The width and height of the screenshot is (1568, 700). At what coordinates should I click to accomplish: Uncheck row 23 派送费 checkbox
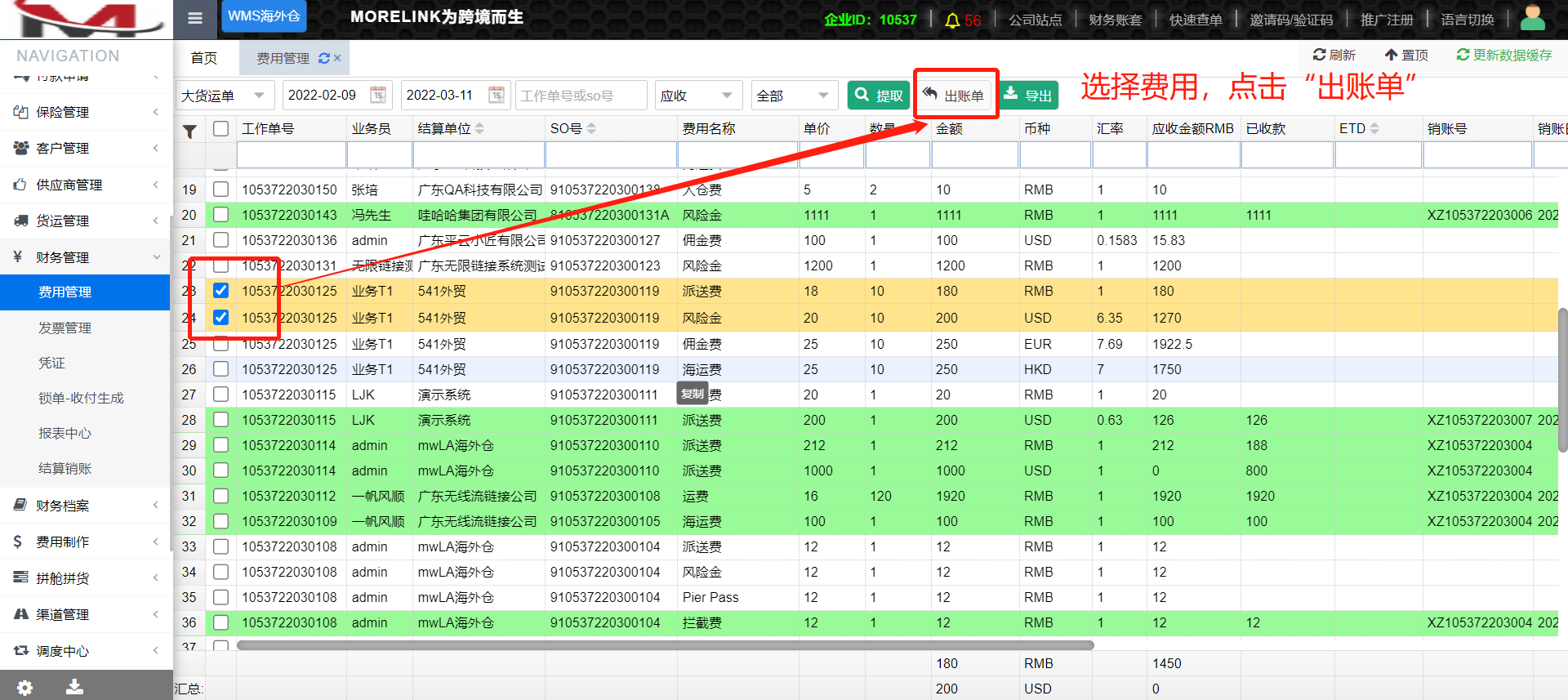[220, 291]
